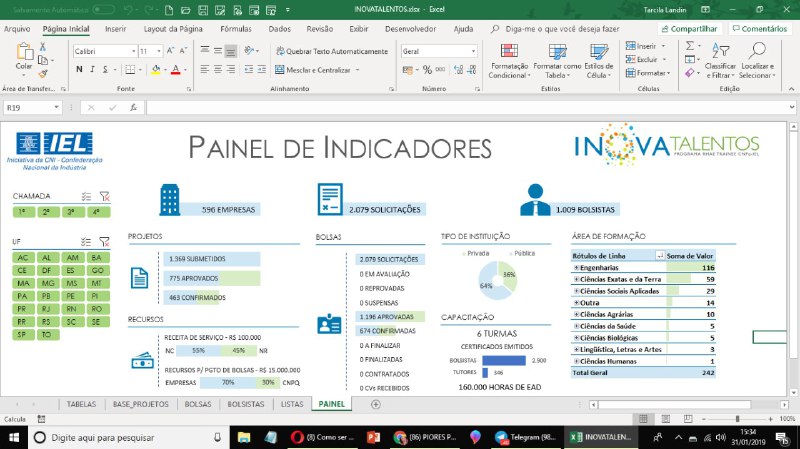Click the Cut scissors icon

43,47
